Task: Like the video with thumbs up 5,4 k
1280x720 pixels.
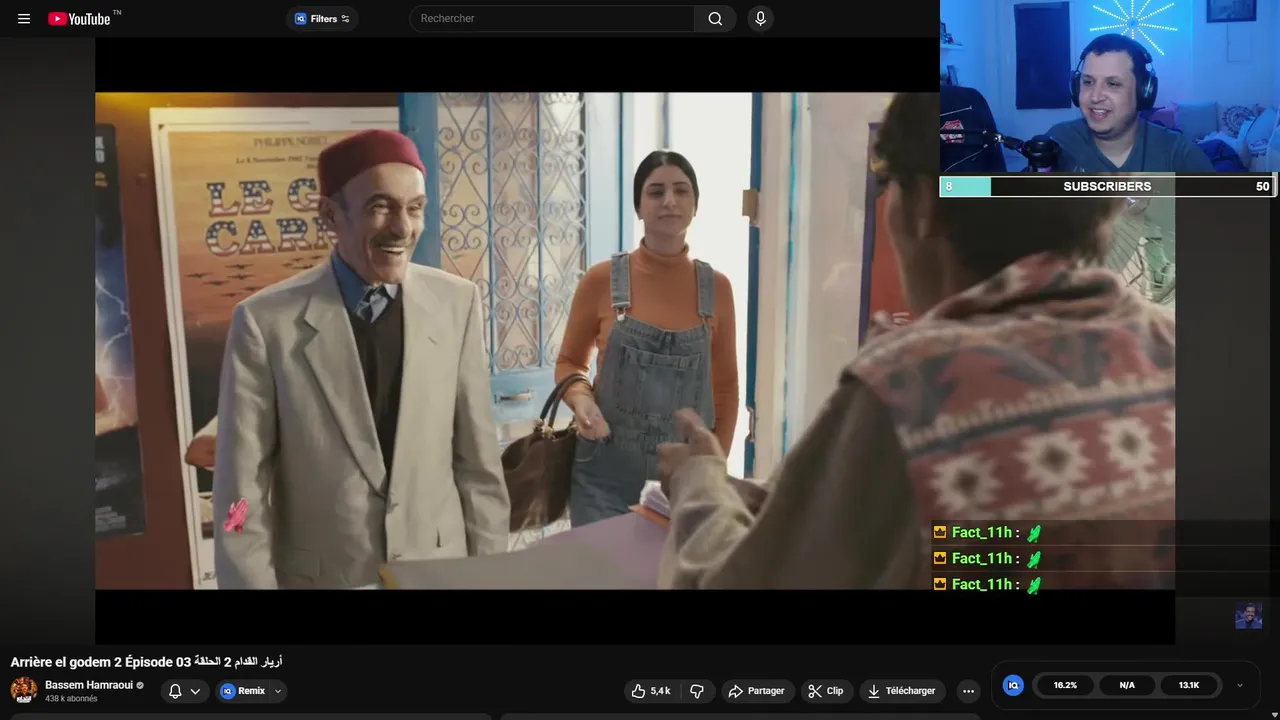Action: 652,691
